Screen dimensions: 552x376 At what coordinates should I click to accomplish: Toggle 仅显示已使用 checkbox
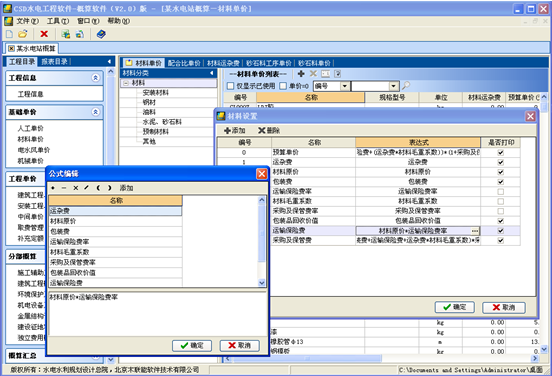tap(231, 86)
